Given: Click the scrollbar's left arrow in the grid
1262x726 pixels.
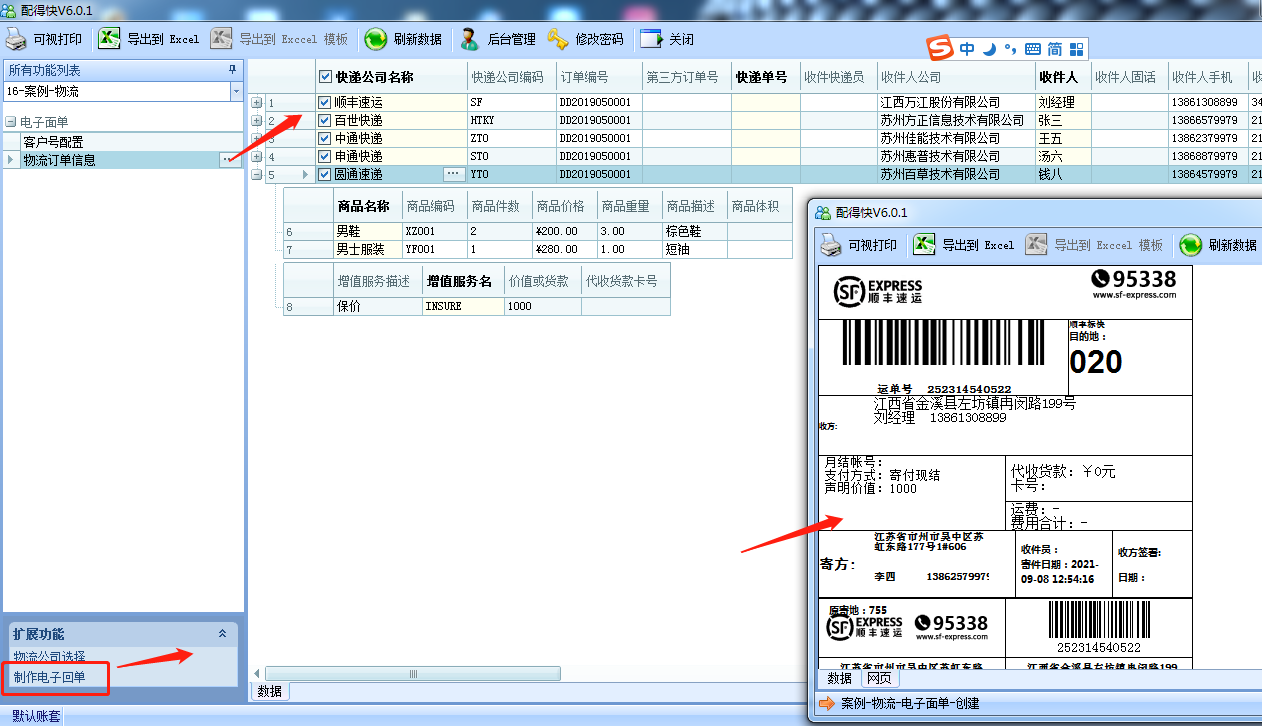Looking at the screenshot, I should (x=256, y=673).
